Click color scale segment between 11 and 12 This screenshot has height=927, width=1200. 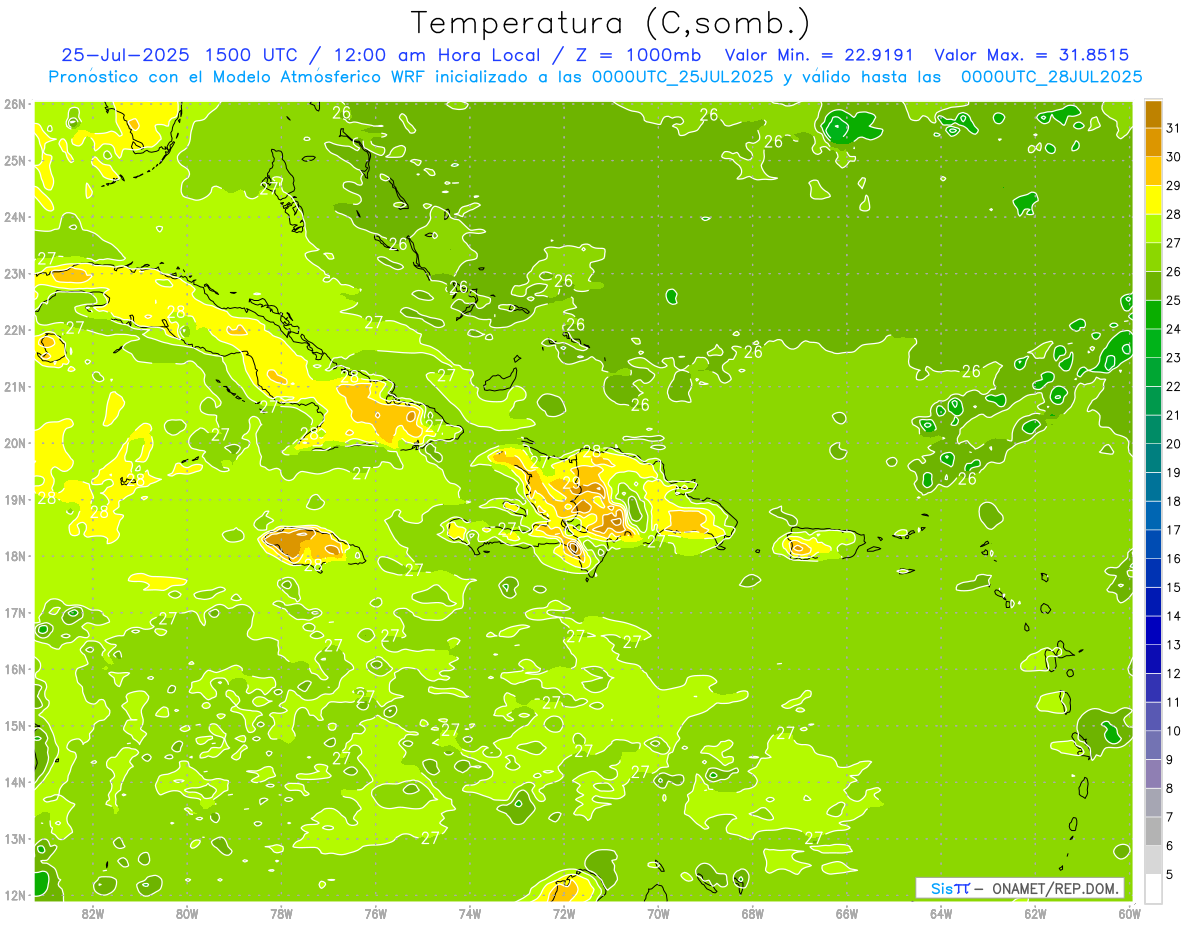point(1153,688)
